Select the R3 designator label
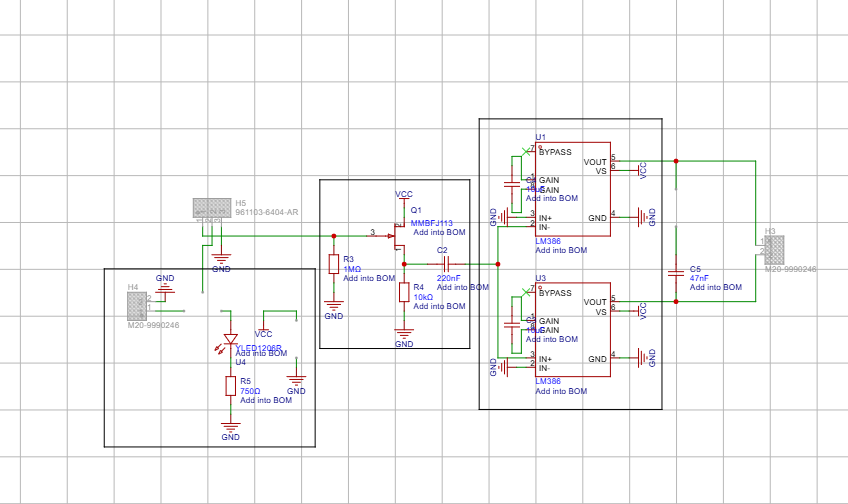This screenshot has height=504, width=848. tap(348, 260)
